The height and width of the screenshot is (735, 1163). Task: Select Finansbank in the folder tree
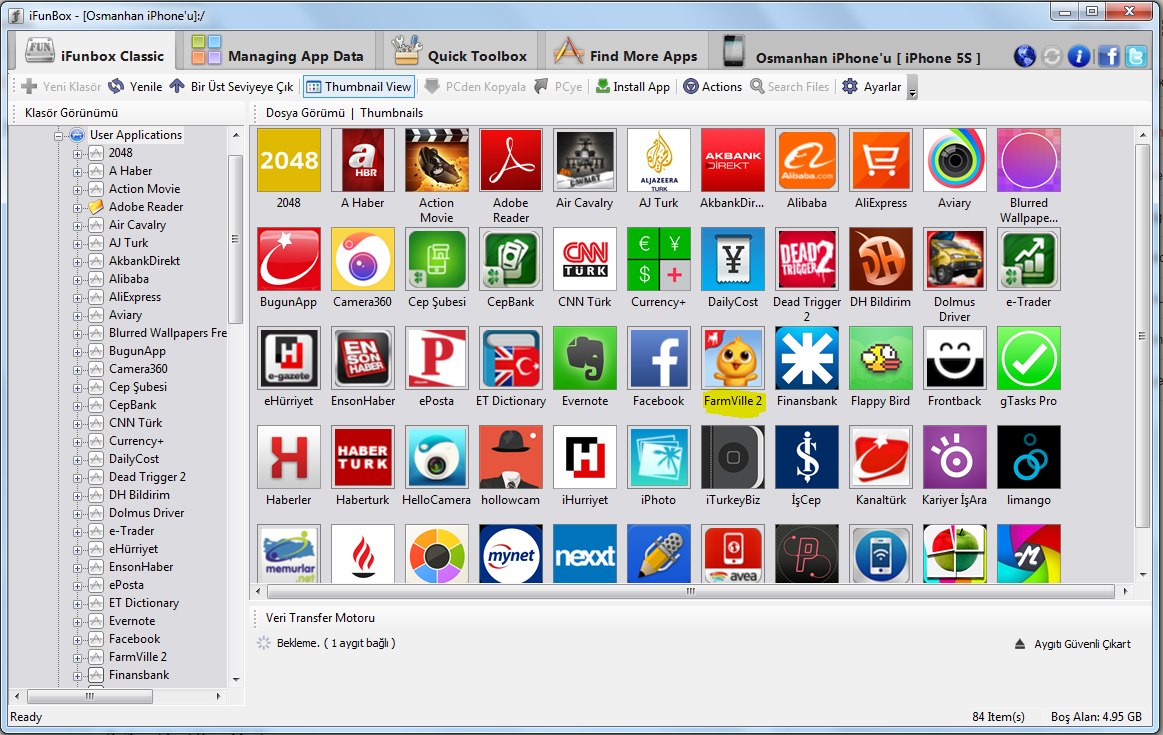tap(139, 675)
